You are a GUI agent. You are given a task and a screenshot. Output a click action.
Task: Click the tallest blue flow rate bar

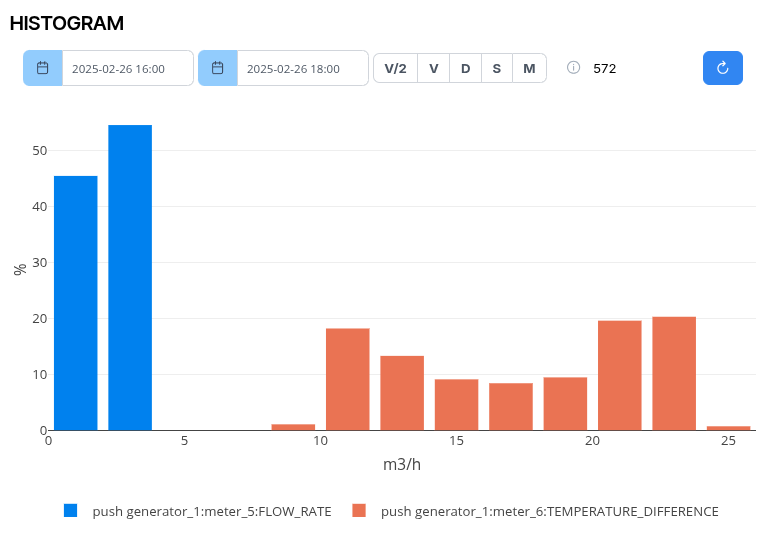tap(130, 278)
